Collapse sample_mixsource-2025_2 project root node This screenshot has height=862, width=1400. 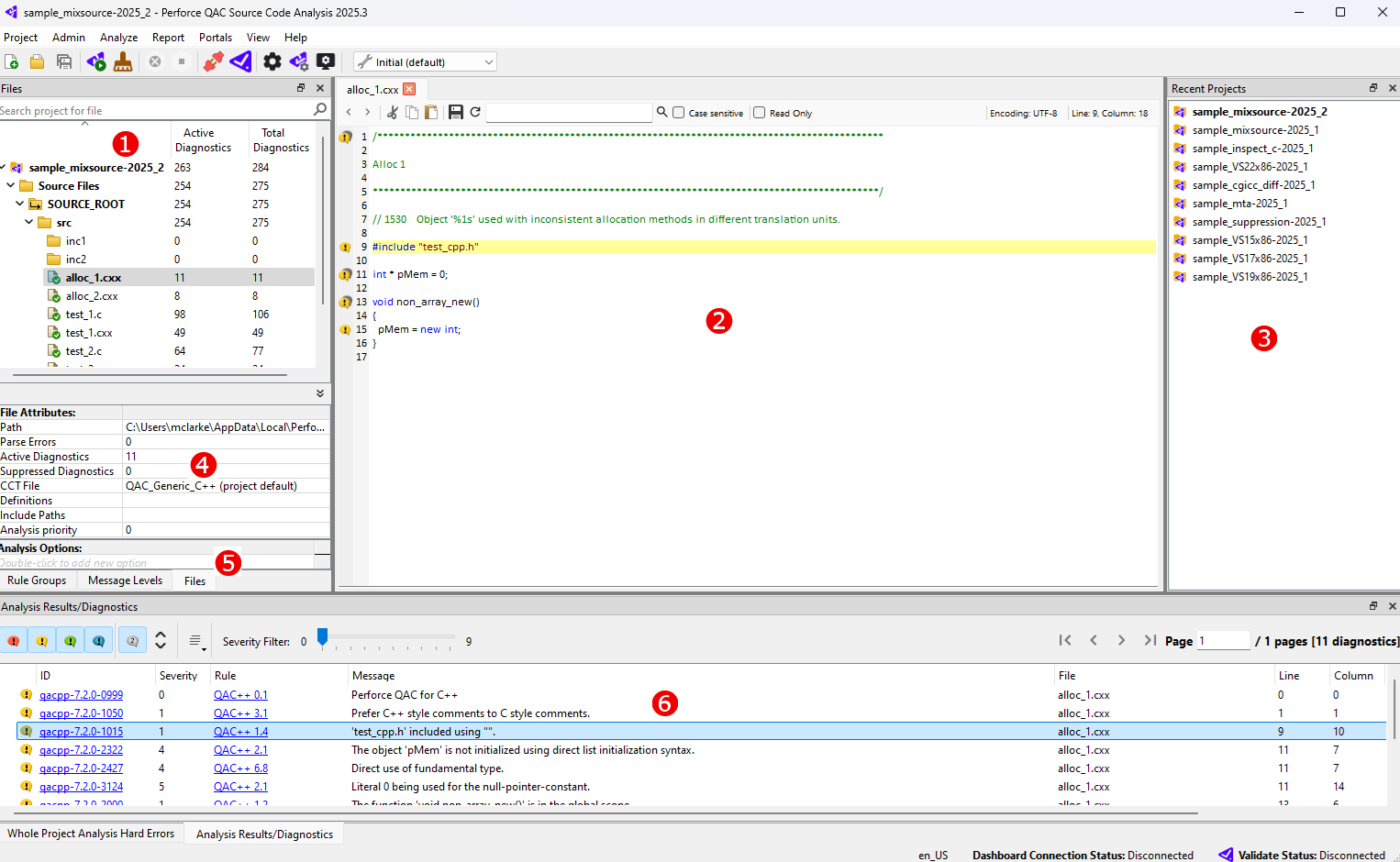coord(3,167)
